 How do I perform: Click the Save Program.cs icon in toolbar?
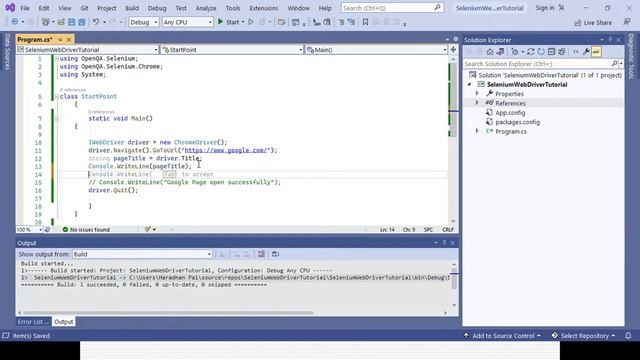[x=71, y=22]
